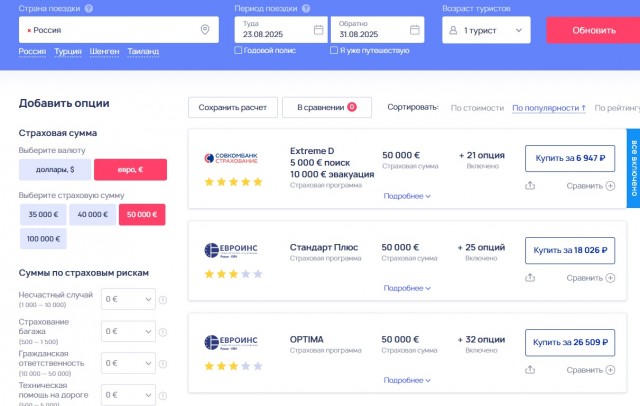Sort results По популярности

pos(549,108)
